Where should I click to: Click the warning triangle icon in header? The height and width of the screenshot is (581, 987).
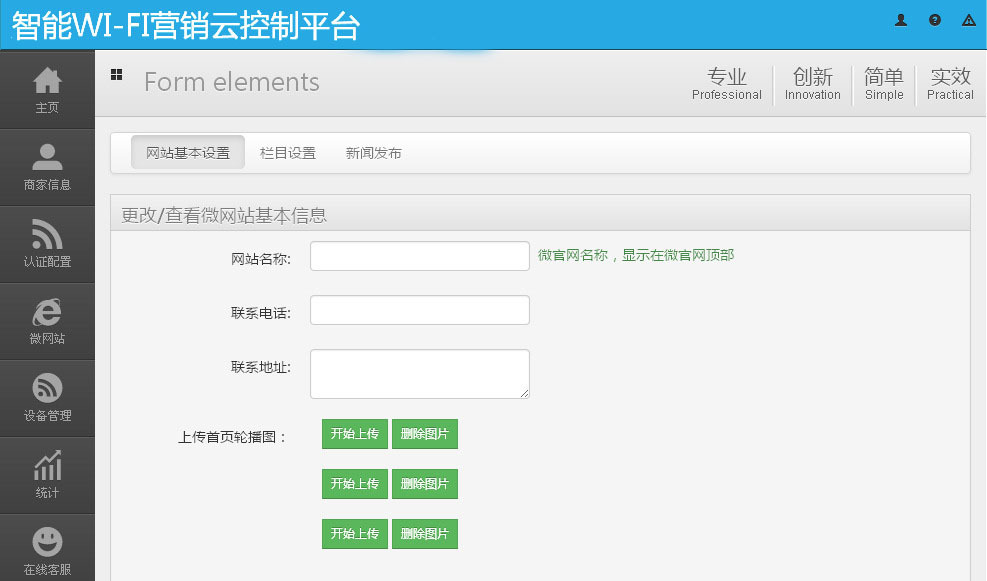[968, 20]
